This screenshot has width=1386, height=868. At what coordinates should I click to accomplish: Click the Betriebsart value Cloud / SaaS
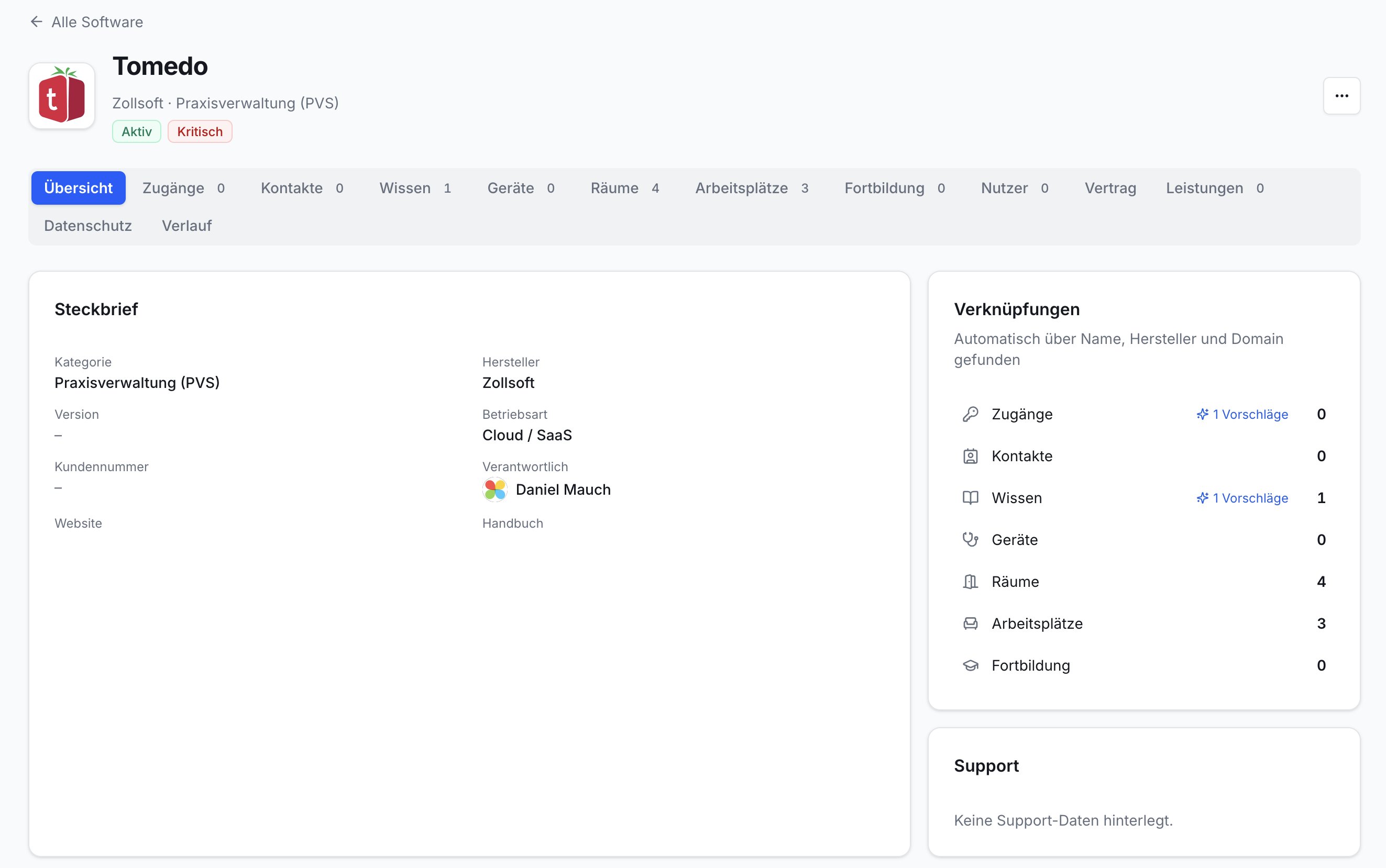(527, 435)
